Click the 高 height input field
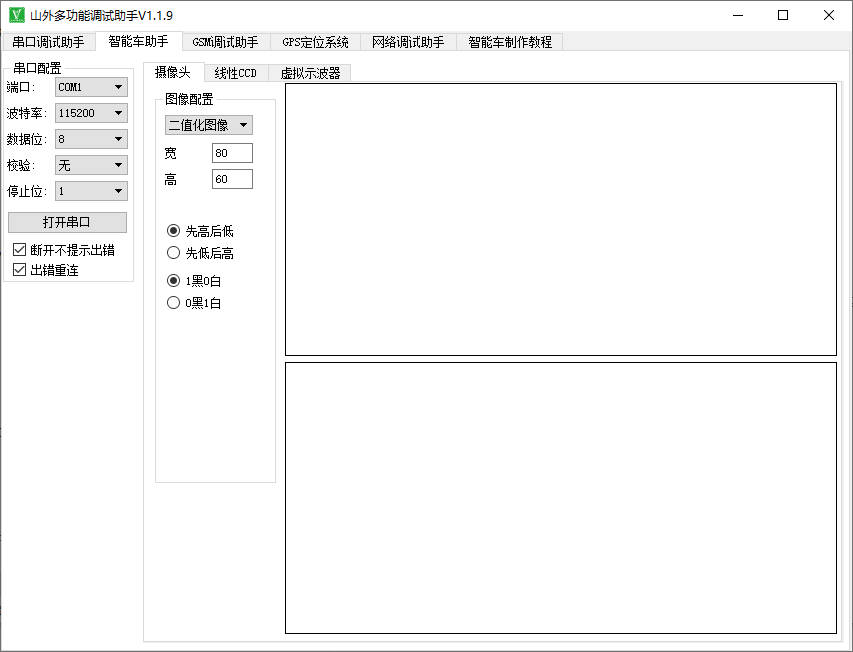 coord(232,179)
